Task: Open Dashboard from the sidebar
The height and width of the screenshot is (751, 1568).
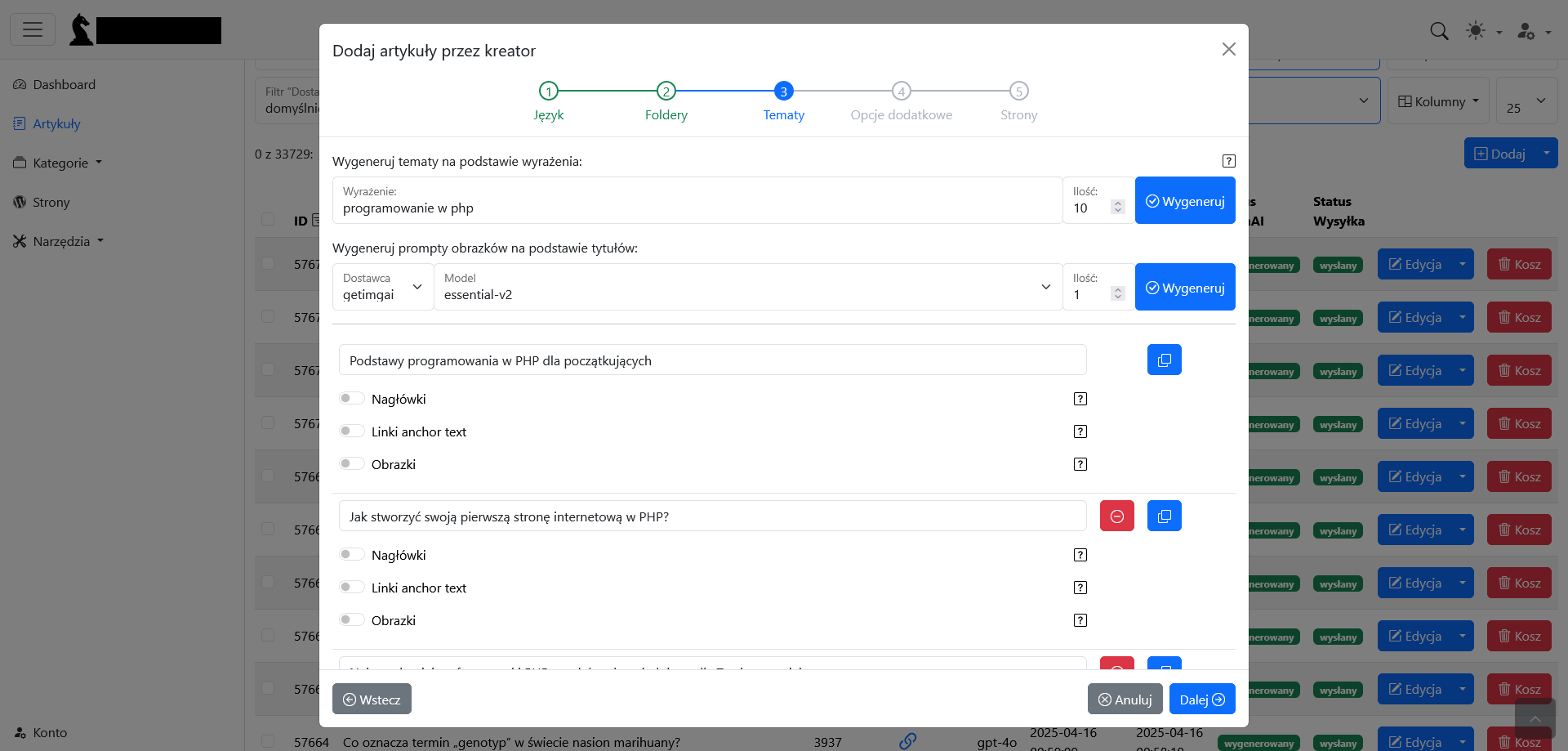Action: (x=55, y=84)
